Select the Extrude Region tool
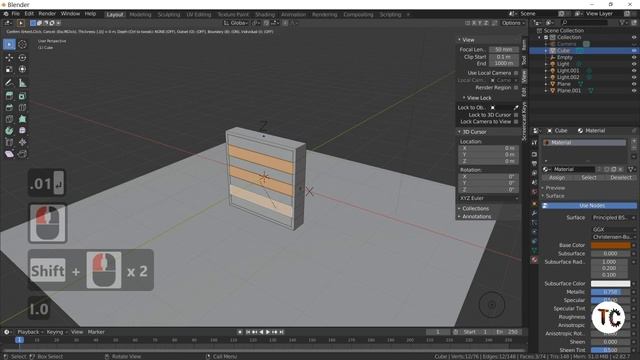Screen dimensions: 640x360 [9, 96]
